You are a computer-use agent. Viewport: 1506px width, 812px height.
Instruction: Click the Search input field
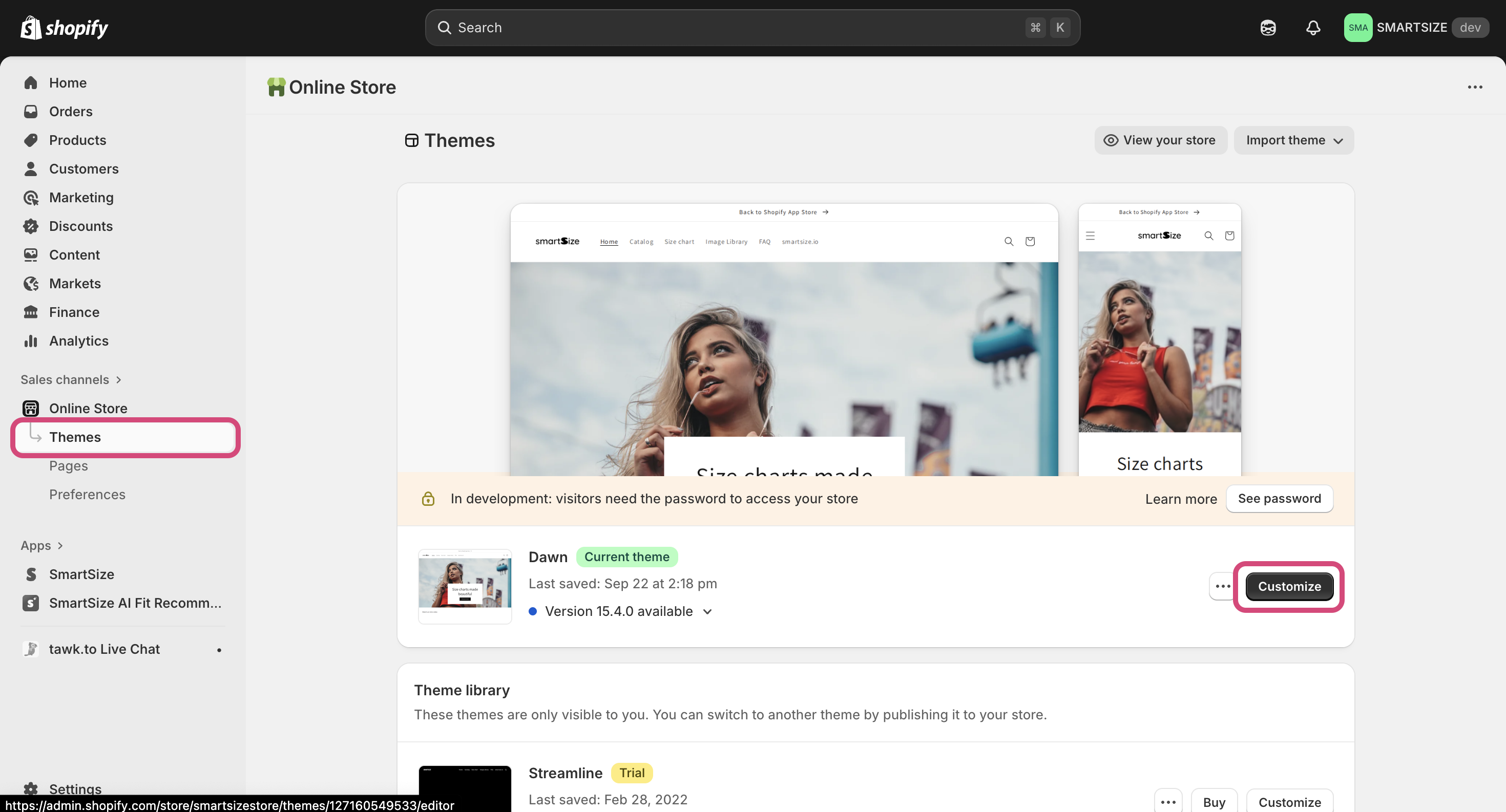[737, 28]
